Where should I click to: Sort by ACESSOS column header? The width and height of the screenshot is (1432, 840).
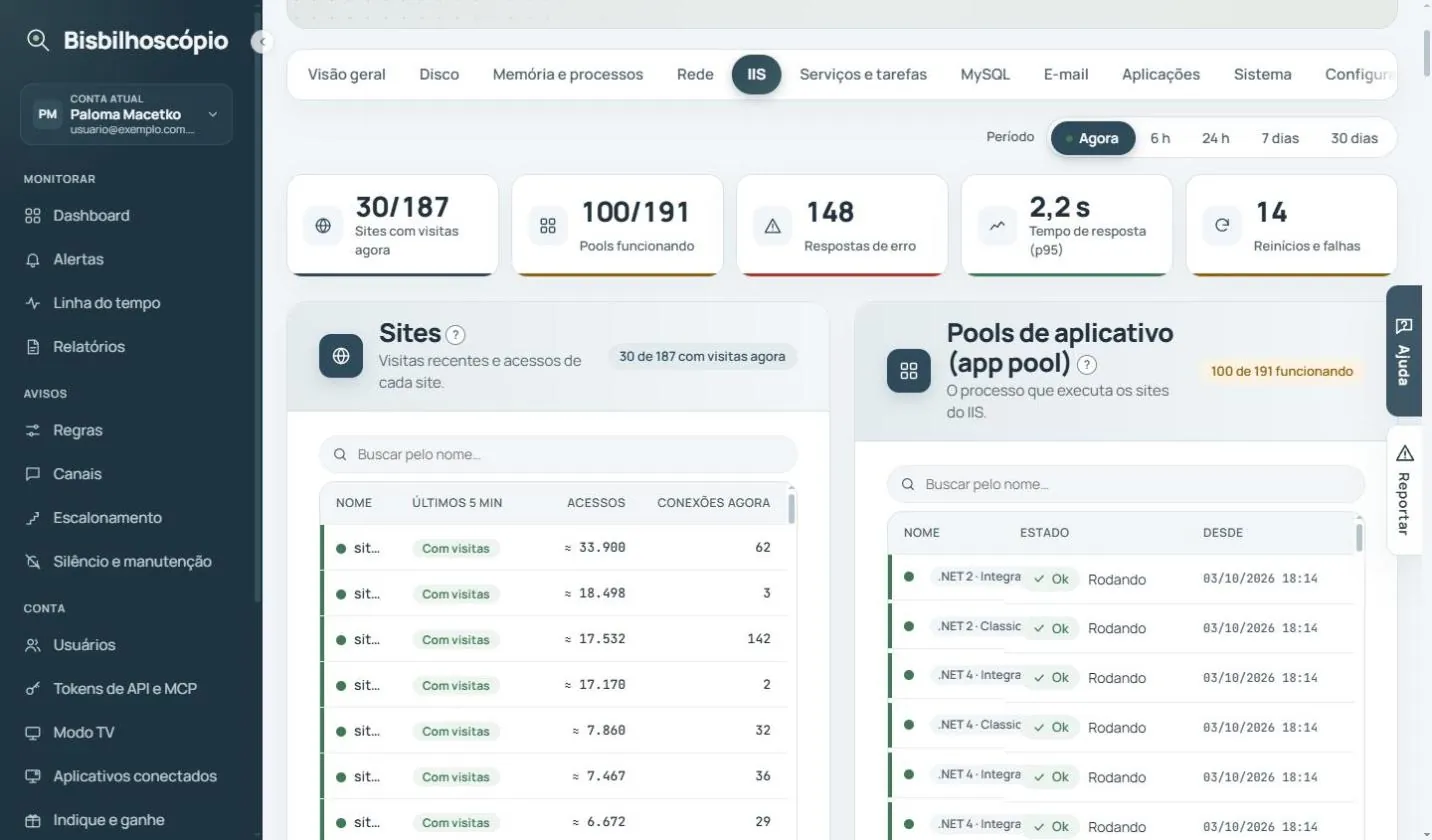pos(596,503)
